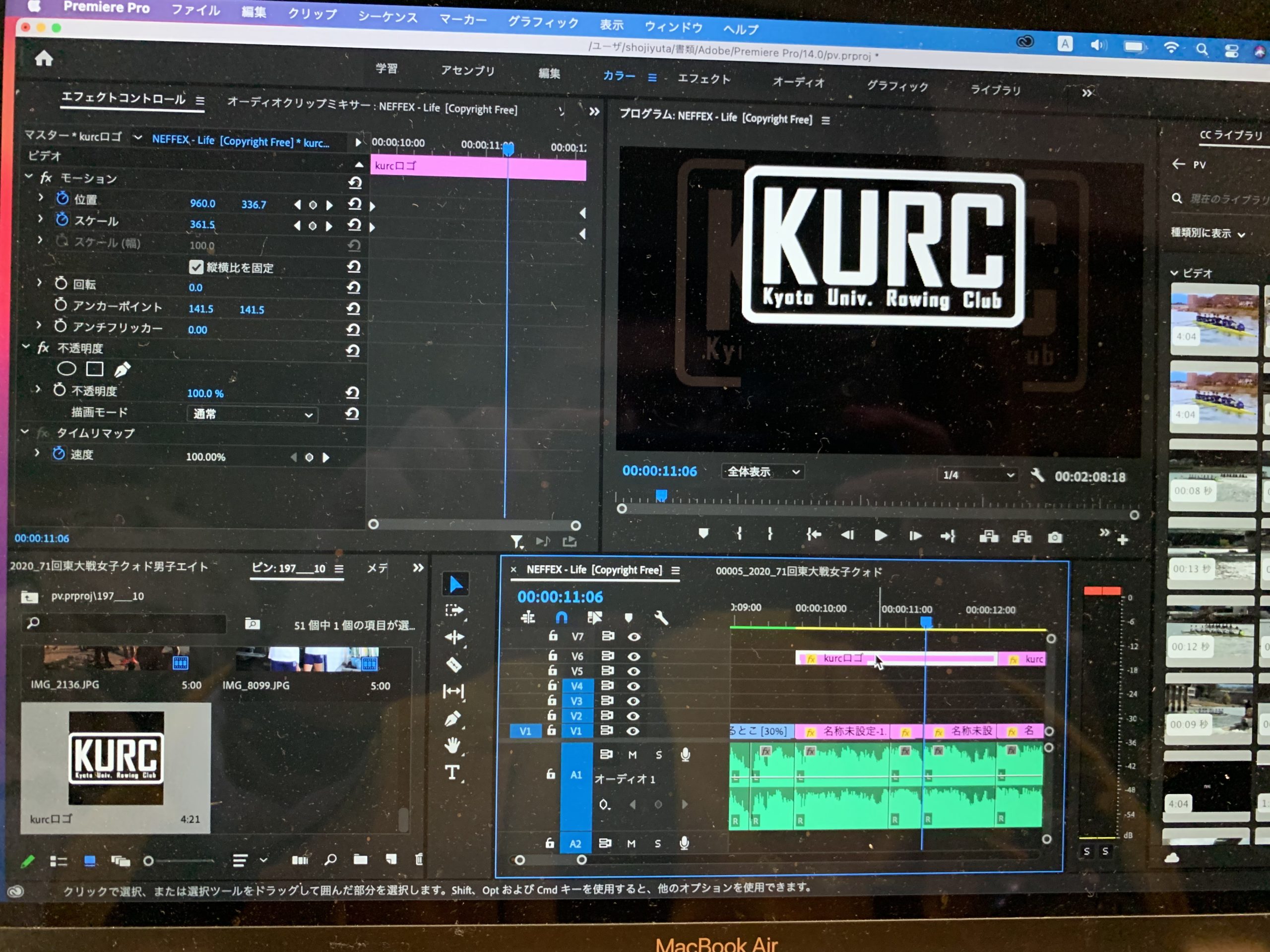This screenshot has width=1270, height=952.
Task: Go back with the PV library arrow
Action: pos(1179,164)
